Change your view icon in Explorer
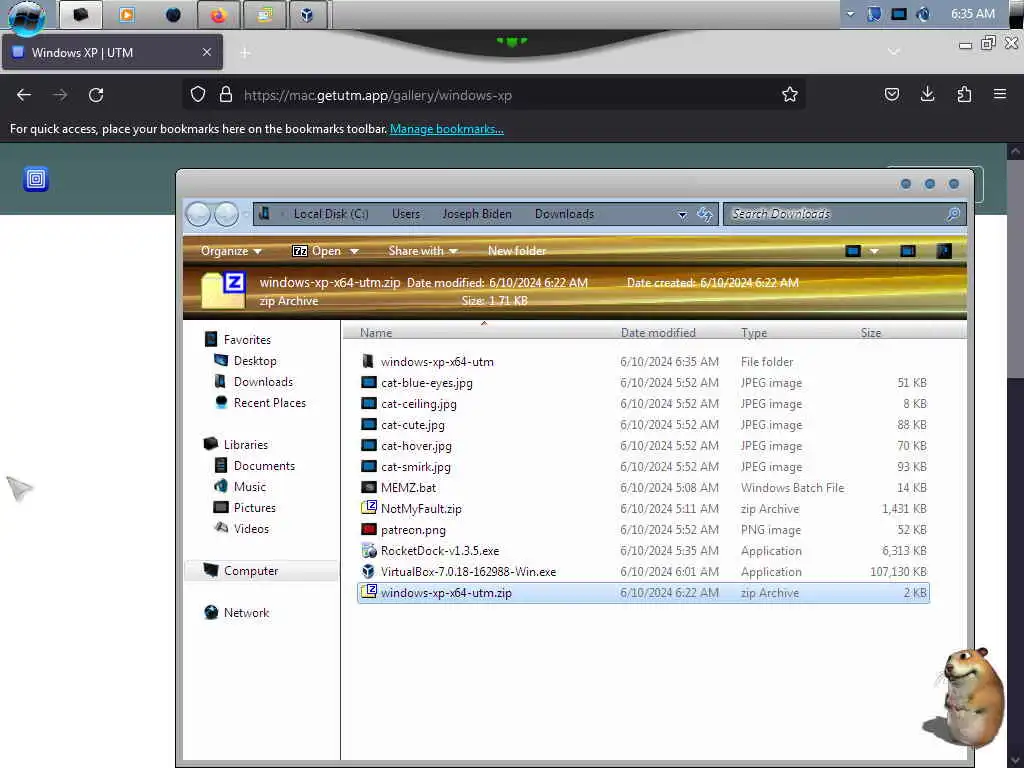This screenshot has height=768, width=1024. (x=853, y=251)
